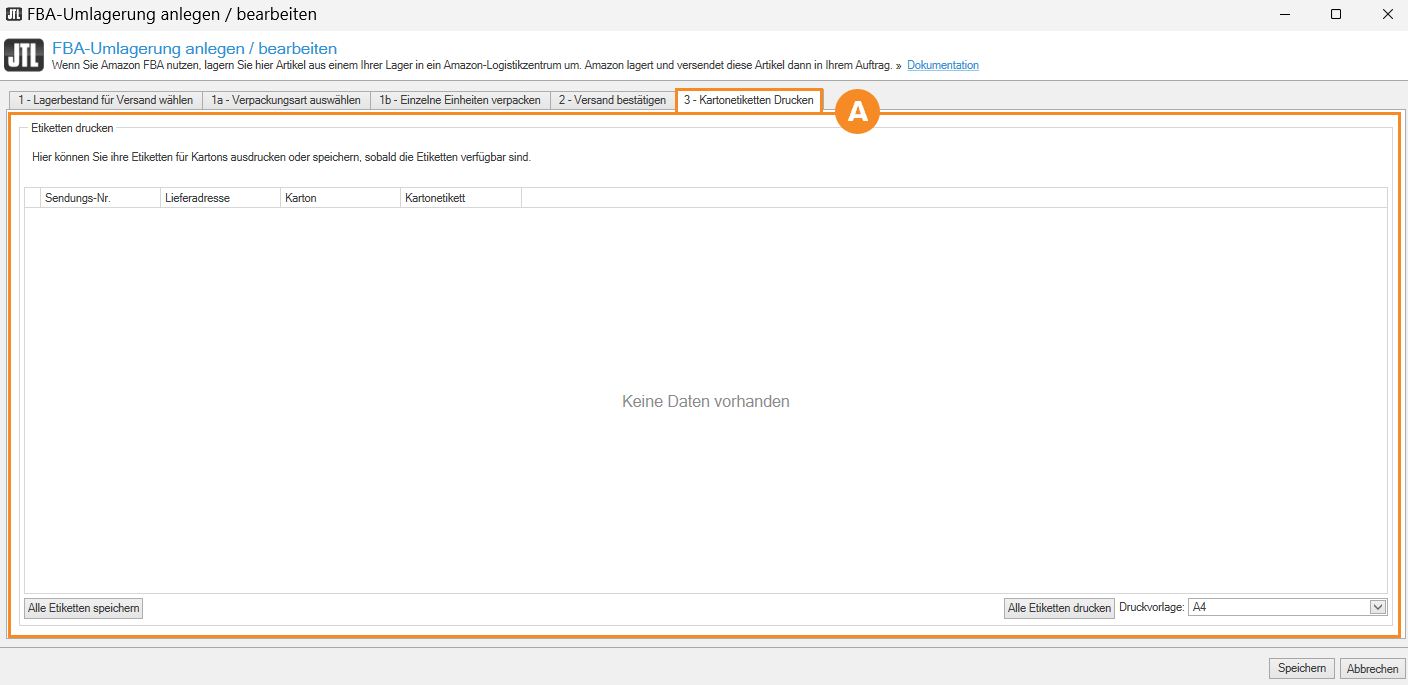The width and height of the screenshot is (1408, 685).
Task: Click the large JTL logo in the header
Action: tap(24, 56)
